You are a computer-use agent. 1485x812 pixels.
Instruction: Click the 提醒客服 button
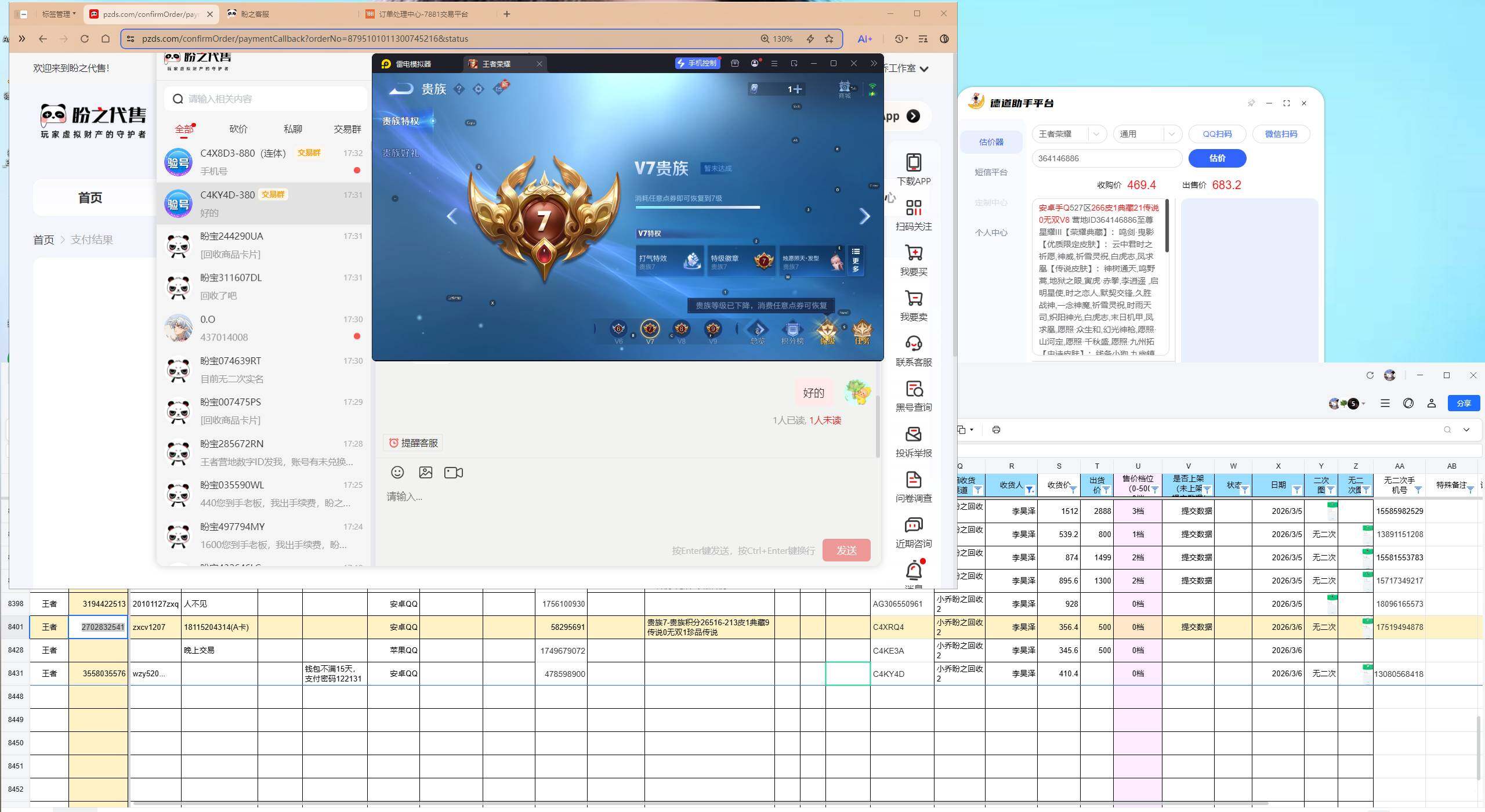413,443
